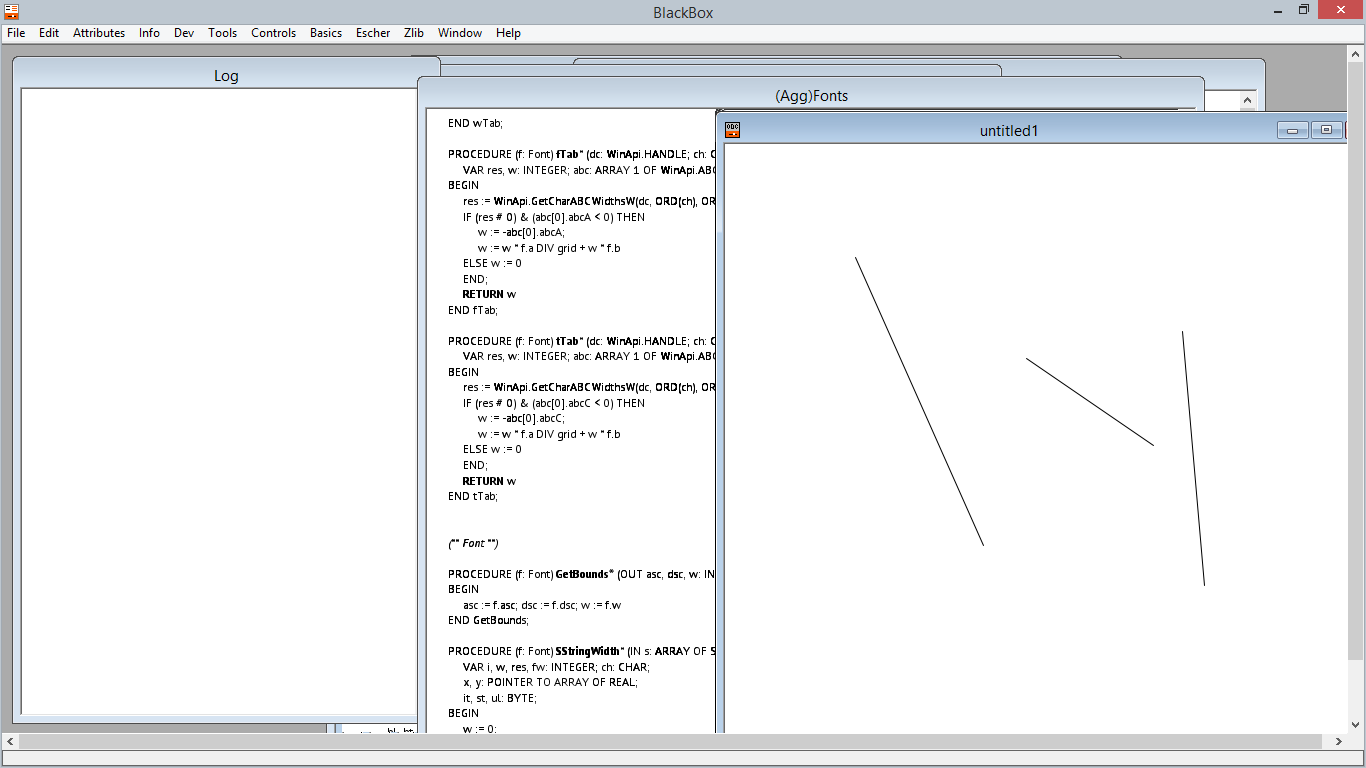The height and width of the screenshot is (768, 1366).
Task: Open the Edit menu
Action: pyautogui.click(x=49, y=33)
